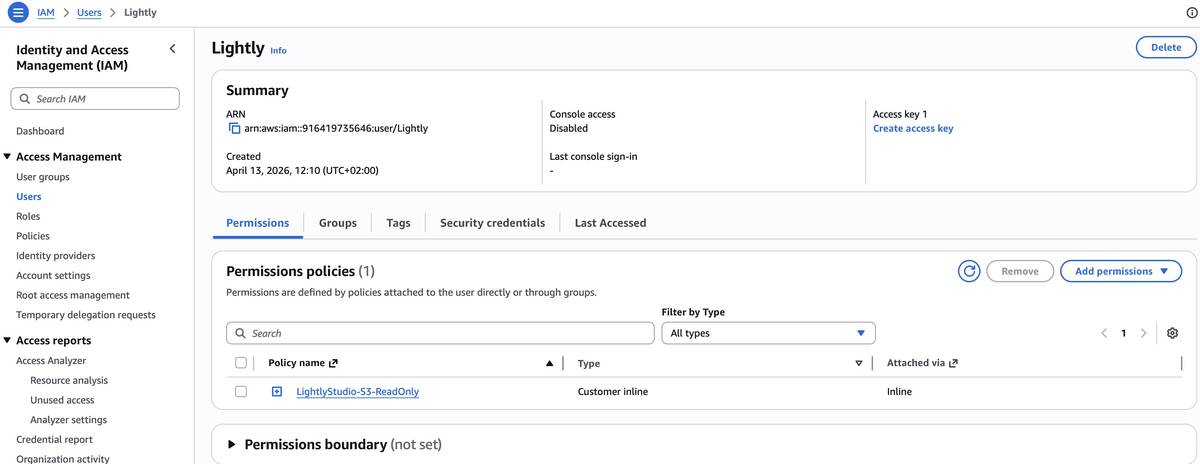Copy the user ARN with the copy icon
The image size is (1200, 464).
(234, 129)
